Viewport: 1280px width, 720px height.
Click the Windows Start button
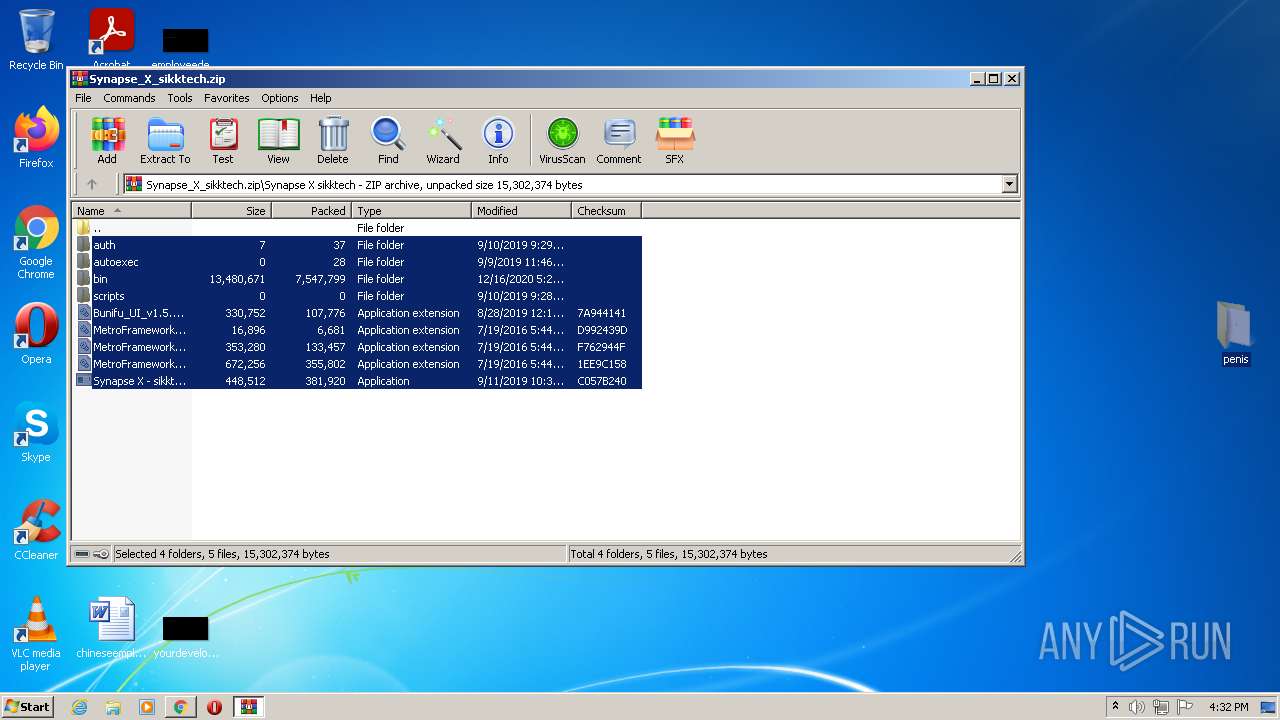(x=27, y=706)
